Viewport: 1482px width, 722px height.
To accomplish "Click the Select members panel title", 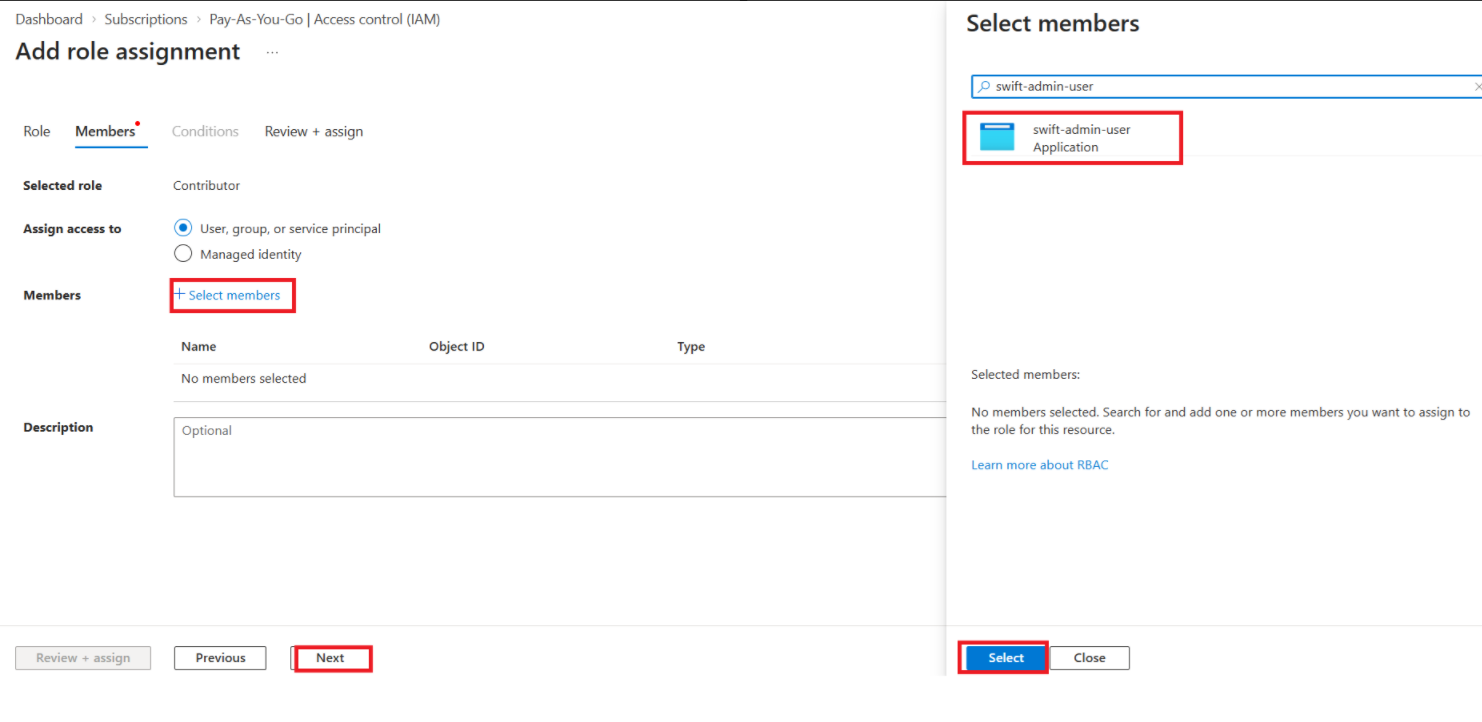I will coord(1052,23).
